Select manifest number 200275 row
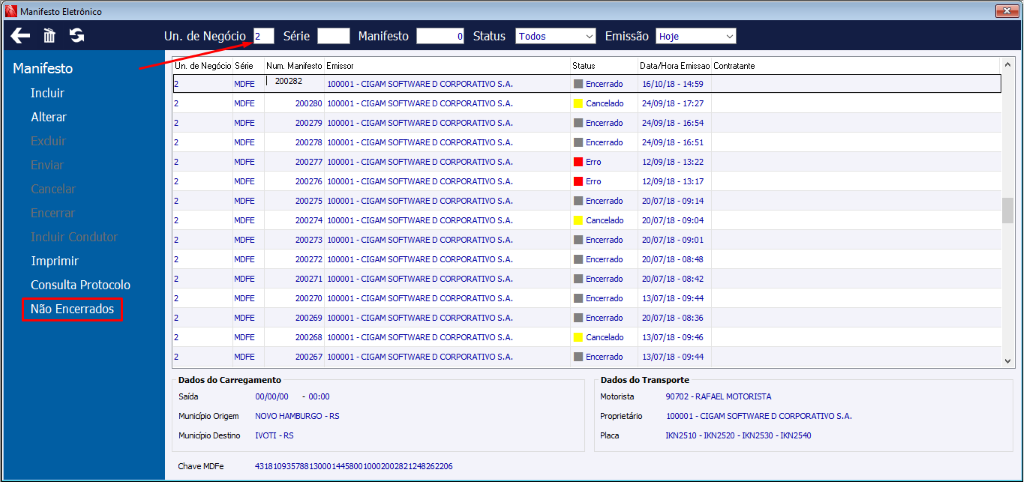1024x482 pixels. tap(586, 201)
